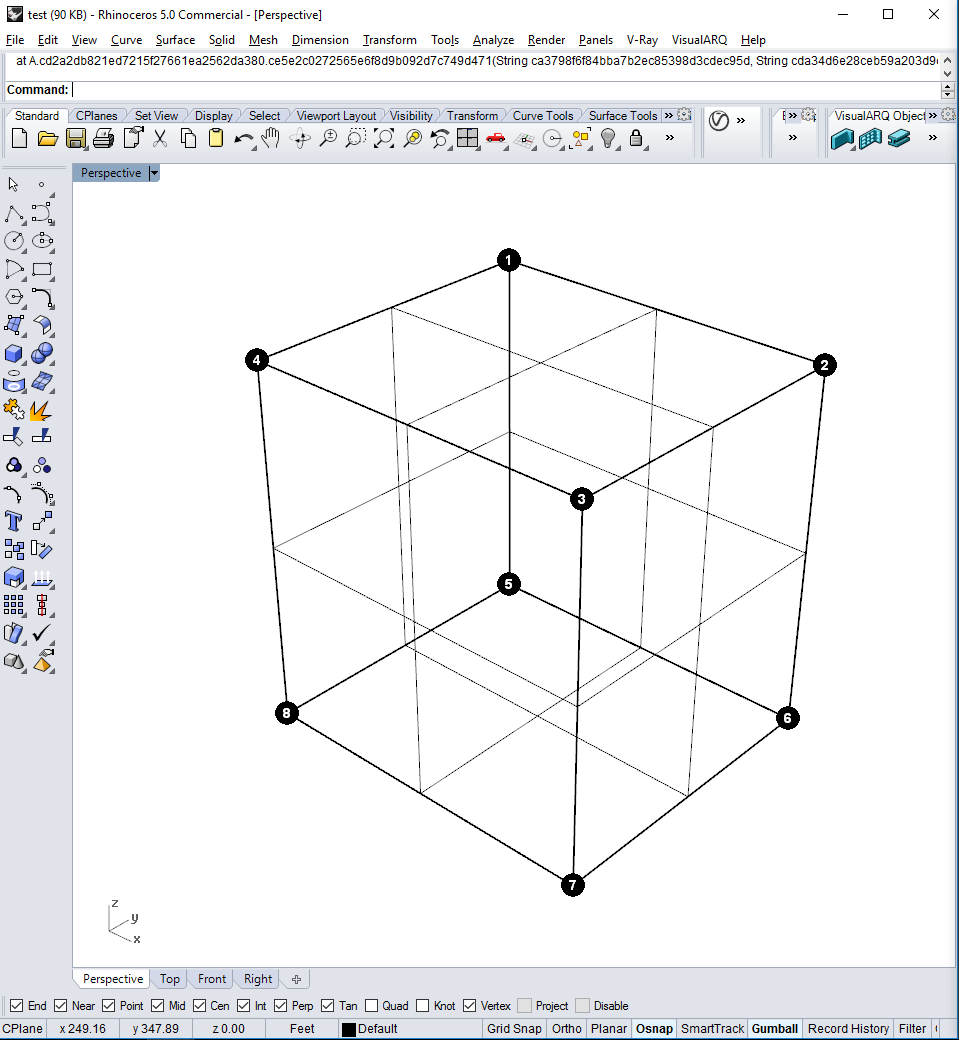Open the VisualARQ Objects toolbar's gear options
The width and height of the screenshot is (959, 1040).
tap(948, 115)
